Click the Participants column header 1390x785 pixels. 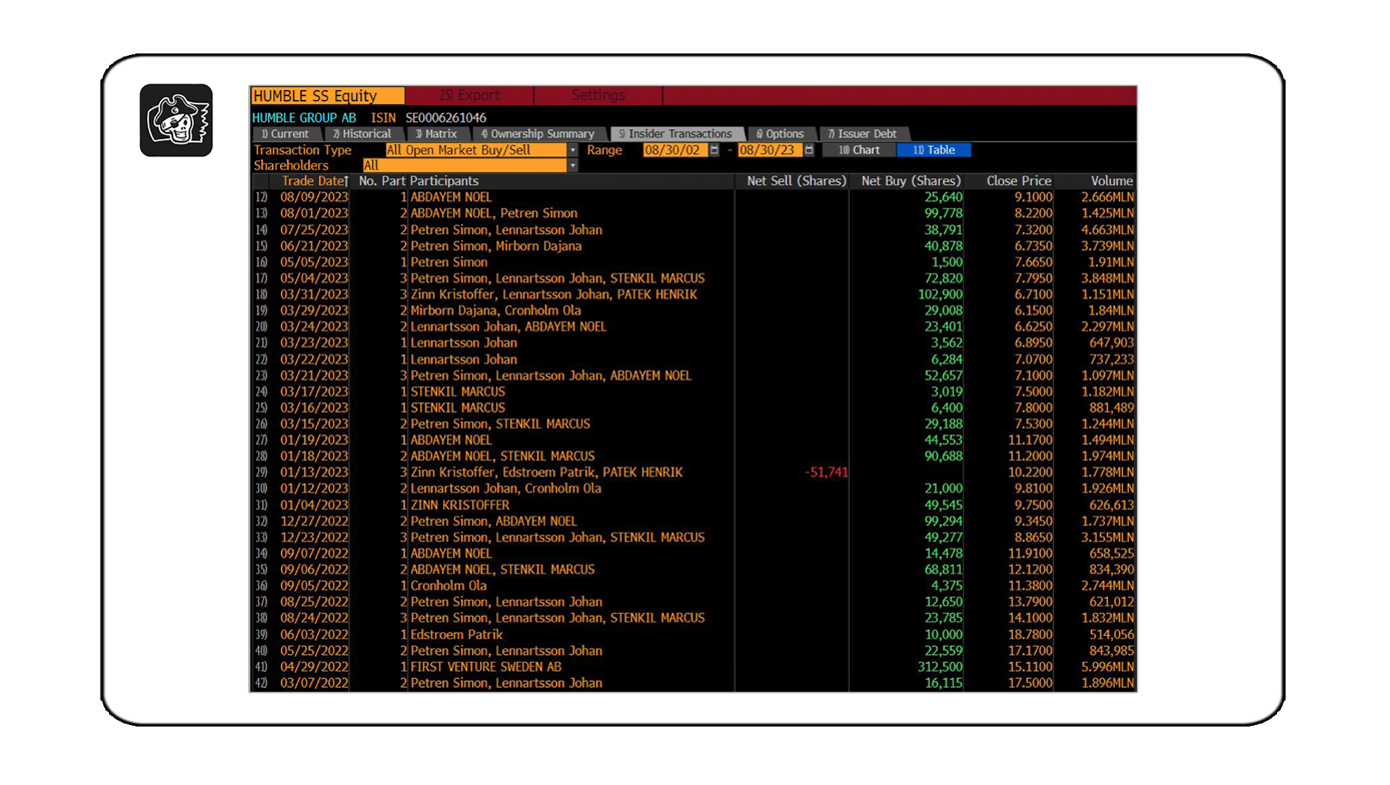[x=445, y=181]
